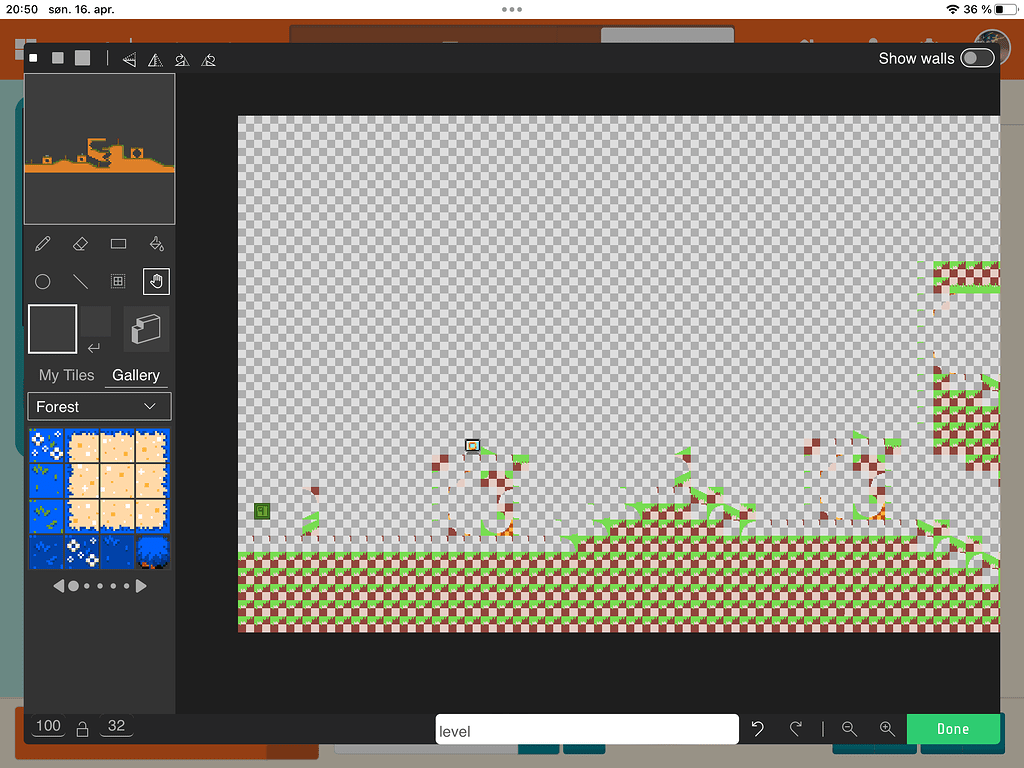
Task: Toggle the canvas size lock
Action: [82, 728]
